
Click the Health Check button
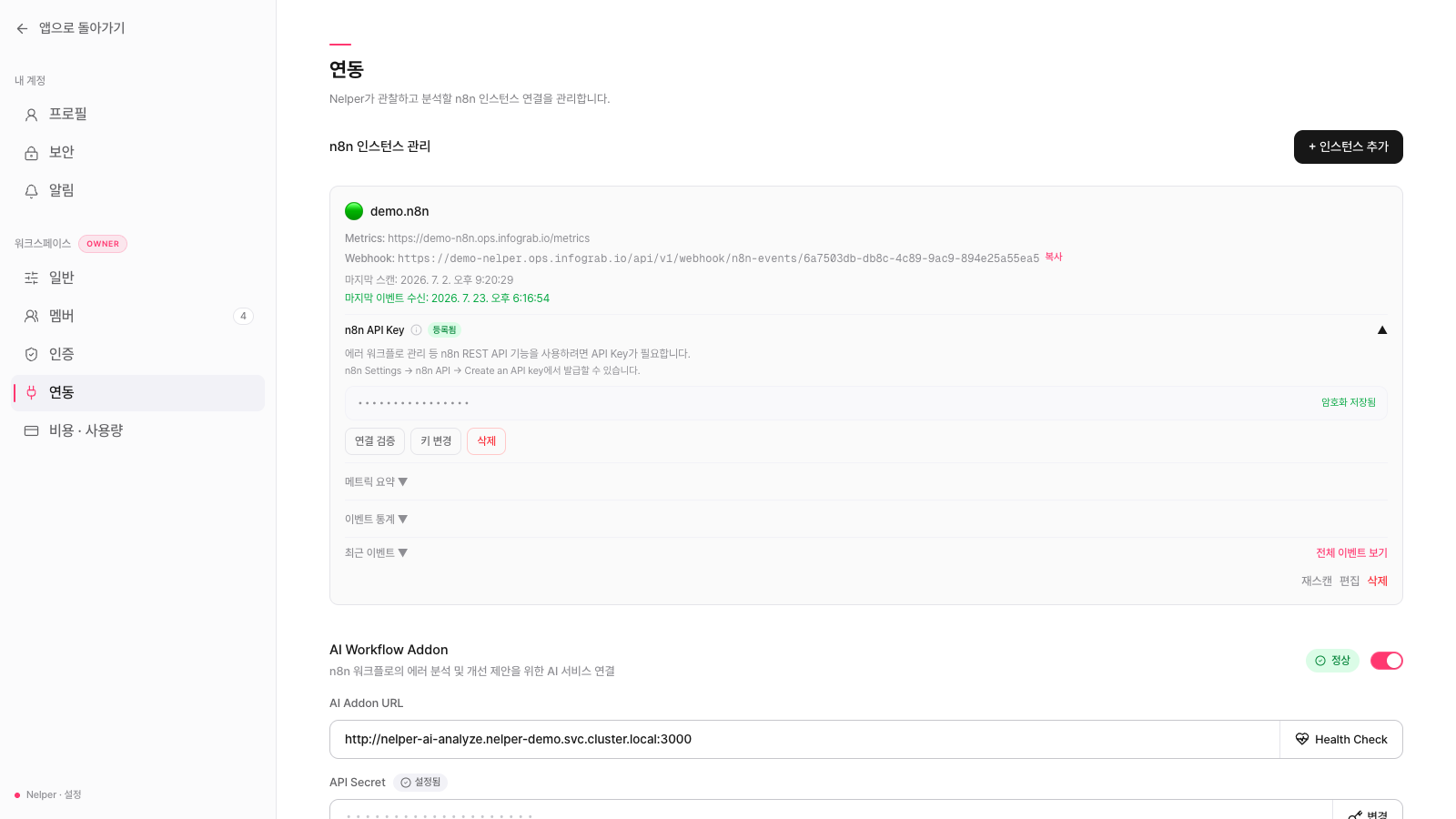point(1341,740)
